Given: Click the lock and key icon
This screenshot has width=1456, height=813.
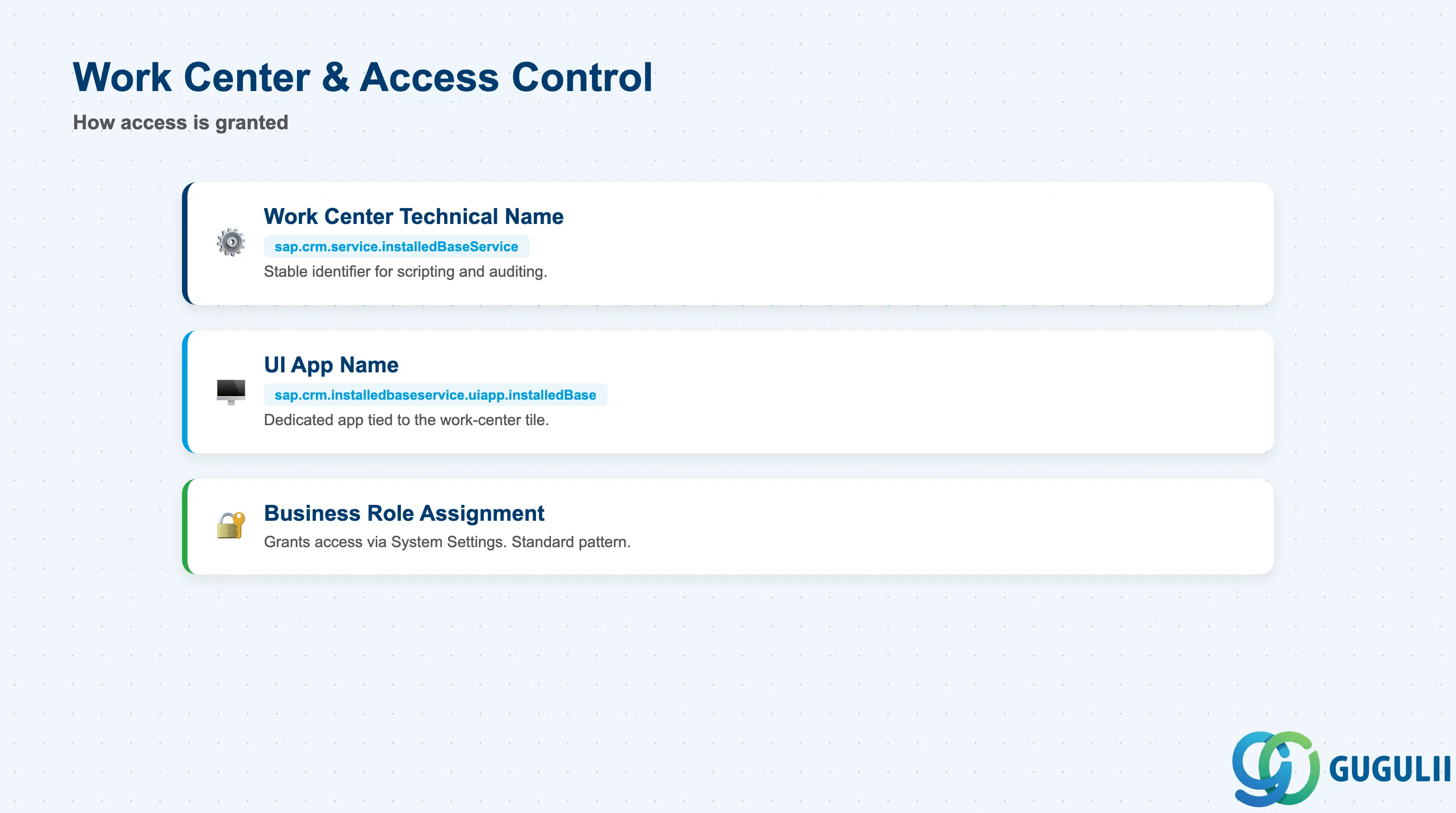Looking at the screenshot, I should pyautogui.click(x=231, y=526).
